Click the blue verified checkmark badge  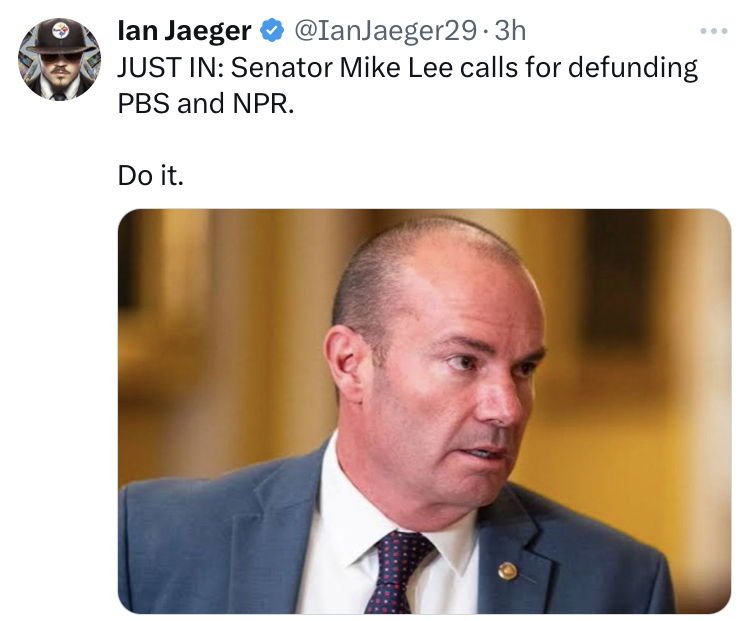pos(272,30)
